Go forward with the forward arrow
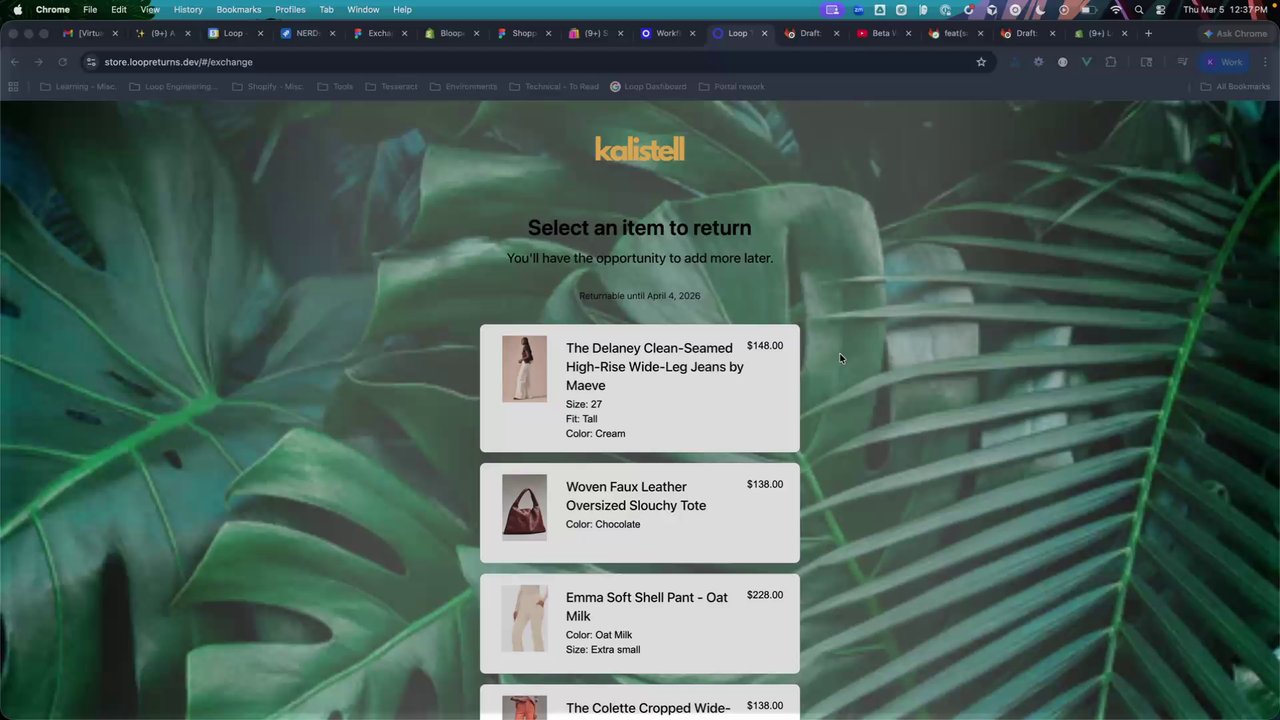Viewport: 1280px width, 720px height. pos(38,62)
